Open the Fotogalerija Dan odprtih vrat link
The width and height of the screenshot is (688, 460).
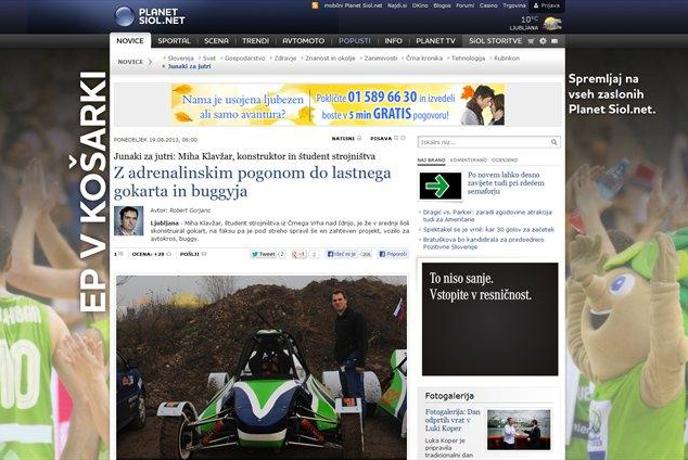(452, 420)
